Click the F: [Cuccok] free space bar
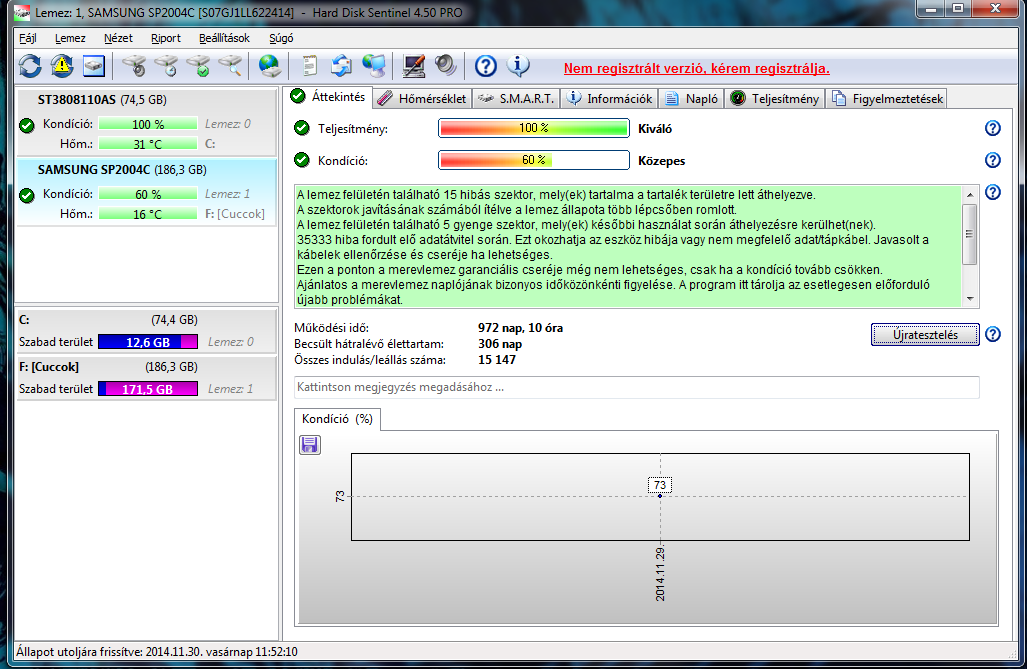This screenshot has width=1027, height=669. pyautogui.click(x=148, y=389)
